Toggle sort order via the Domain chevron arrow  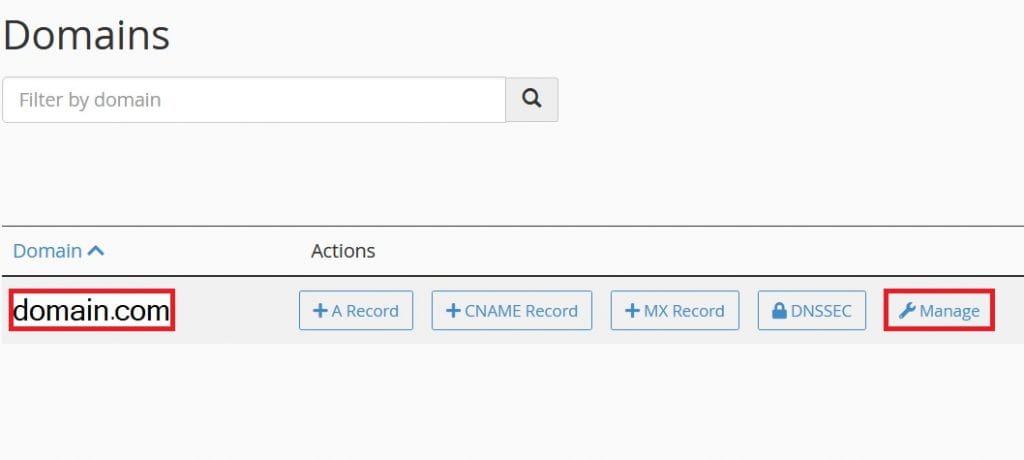pyautogui.click(x=95, y=250)
